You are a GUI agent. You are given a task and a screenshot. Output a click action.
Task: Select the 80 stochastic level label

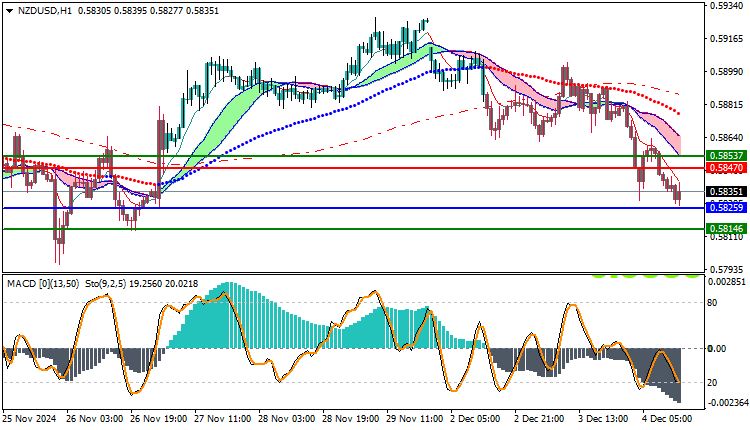[x=712, y=303]
